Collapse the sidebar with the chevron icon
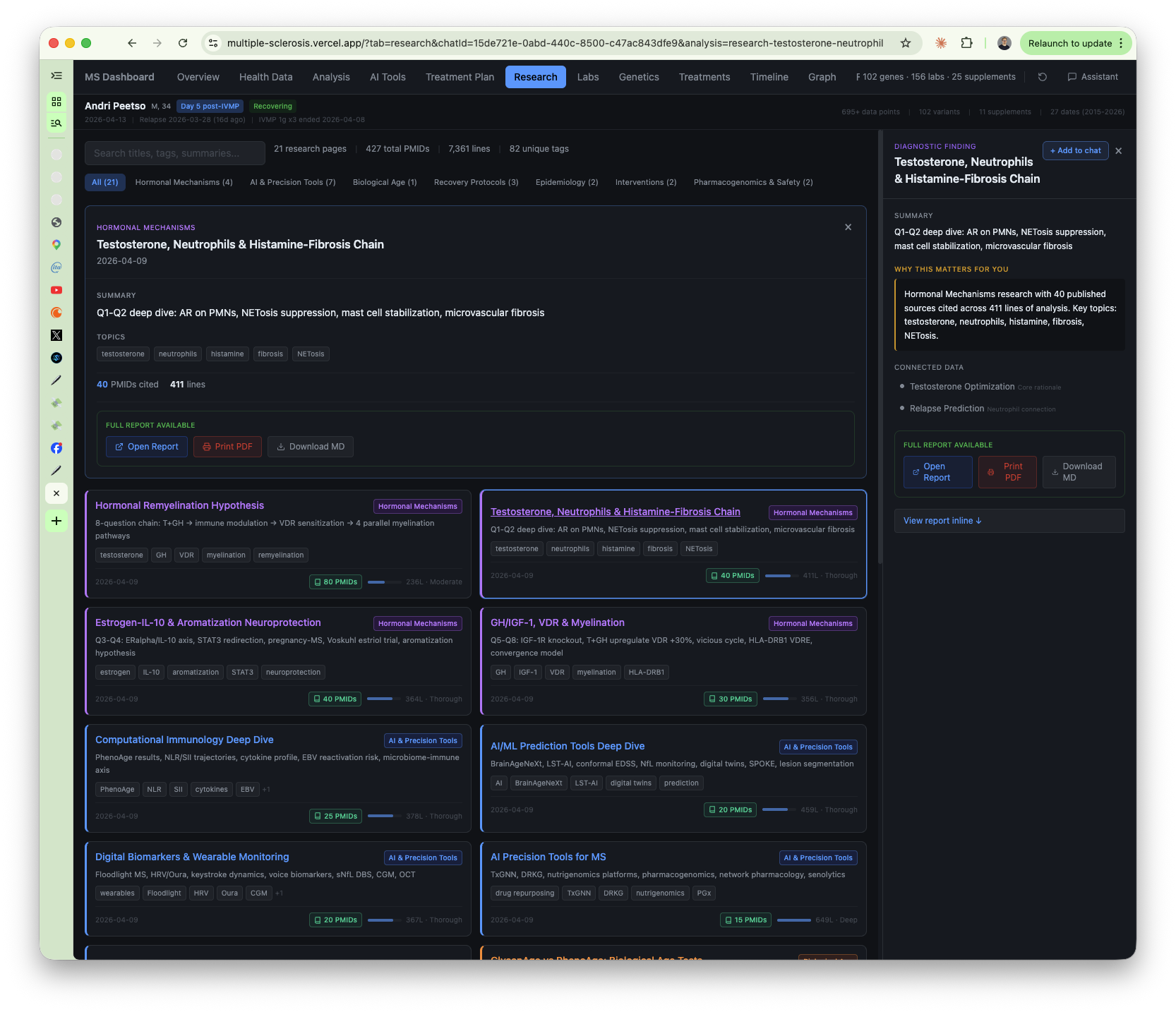 tap(56, 74)
